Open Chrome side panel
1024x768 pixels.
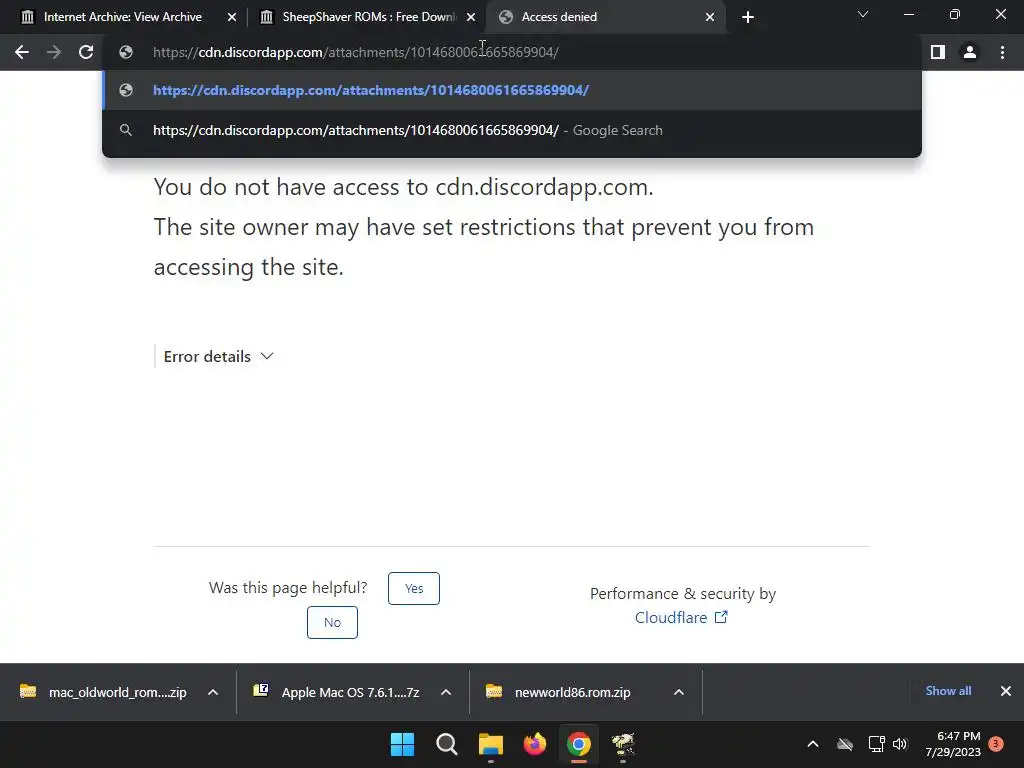(x=938, y=52)
